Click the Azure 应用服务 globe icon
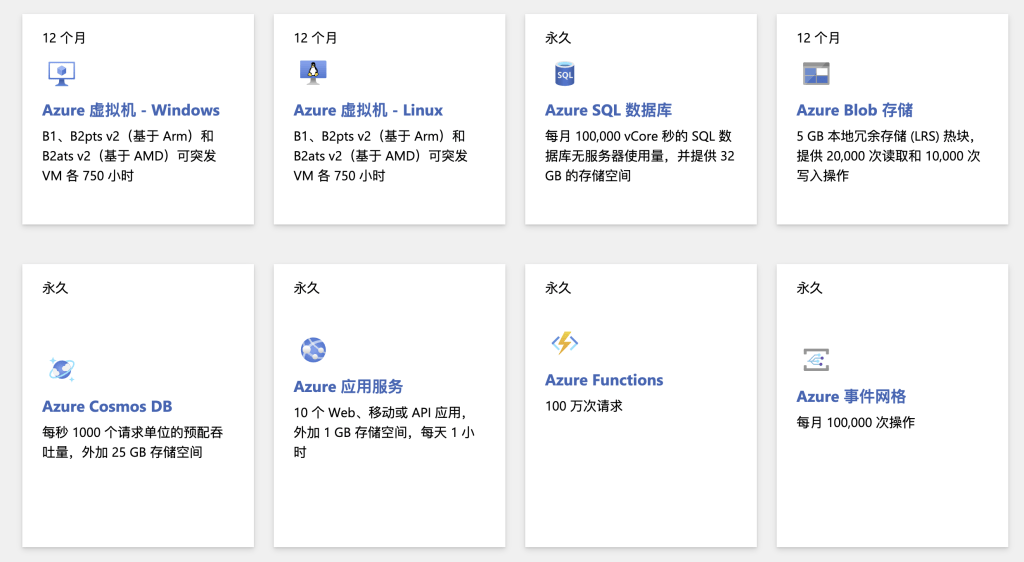Screen dimensions: 1024x562 [313, 350]
